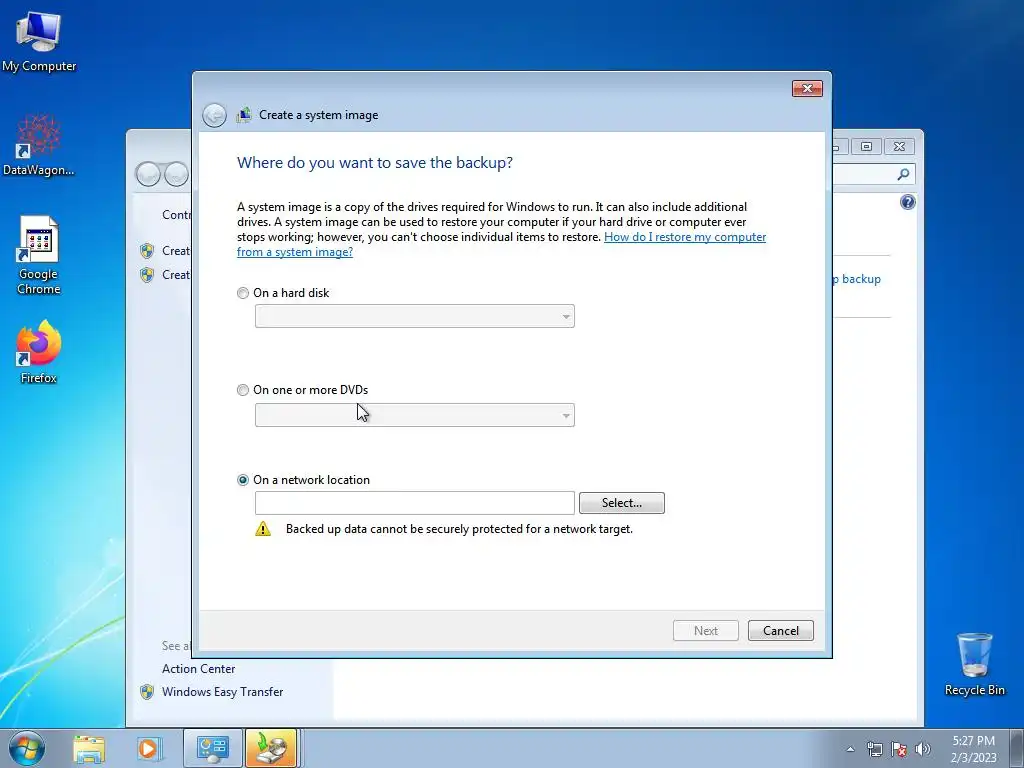Click the wizard back arrow button
1024x768 pixels.
point(214,116)
